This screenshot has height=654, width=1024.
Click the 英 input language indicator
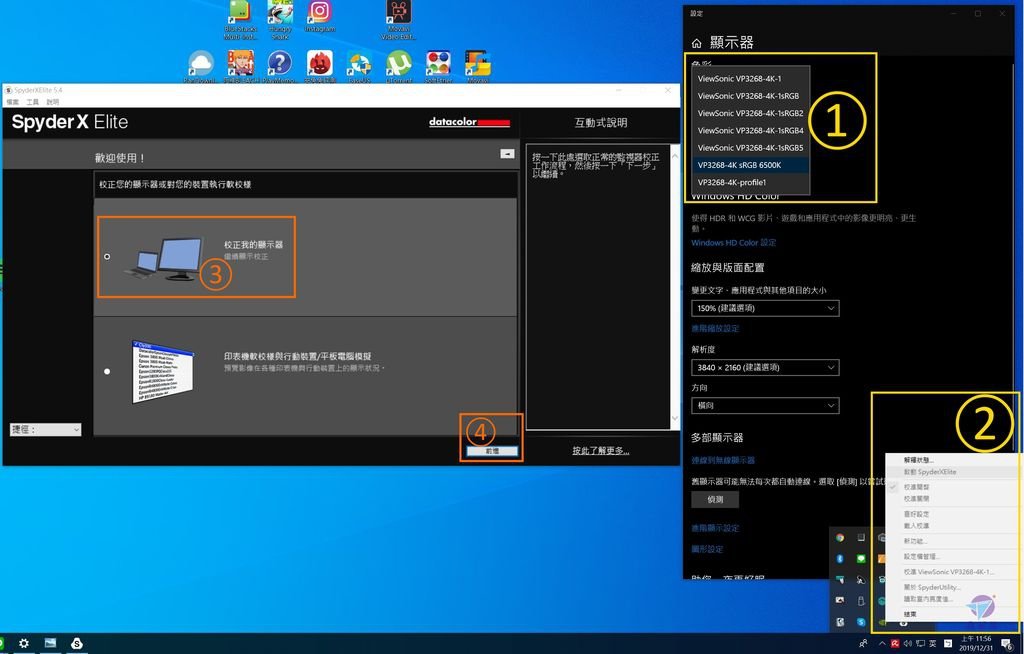coord(933,644)
